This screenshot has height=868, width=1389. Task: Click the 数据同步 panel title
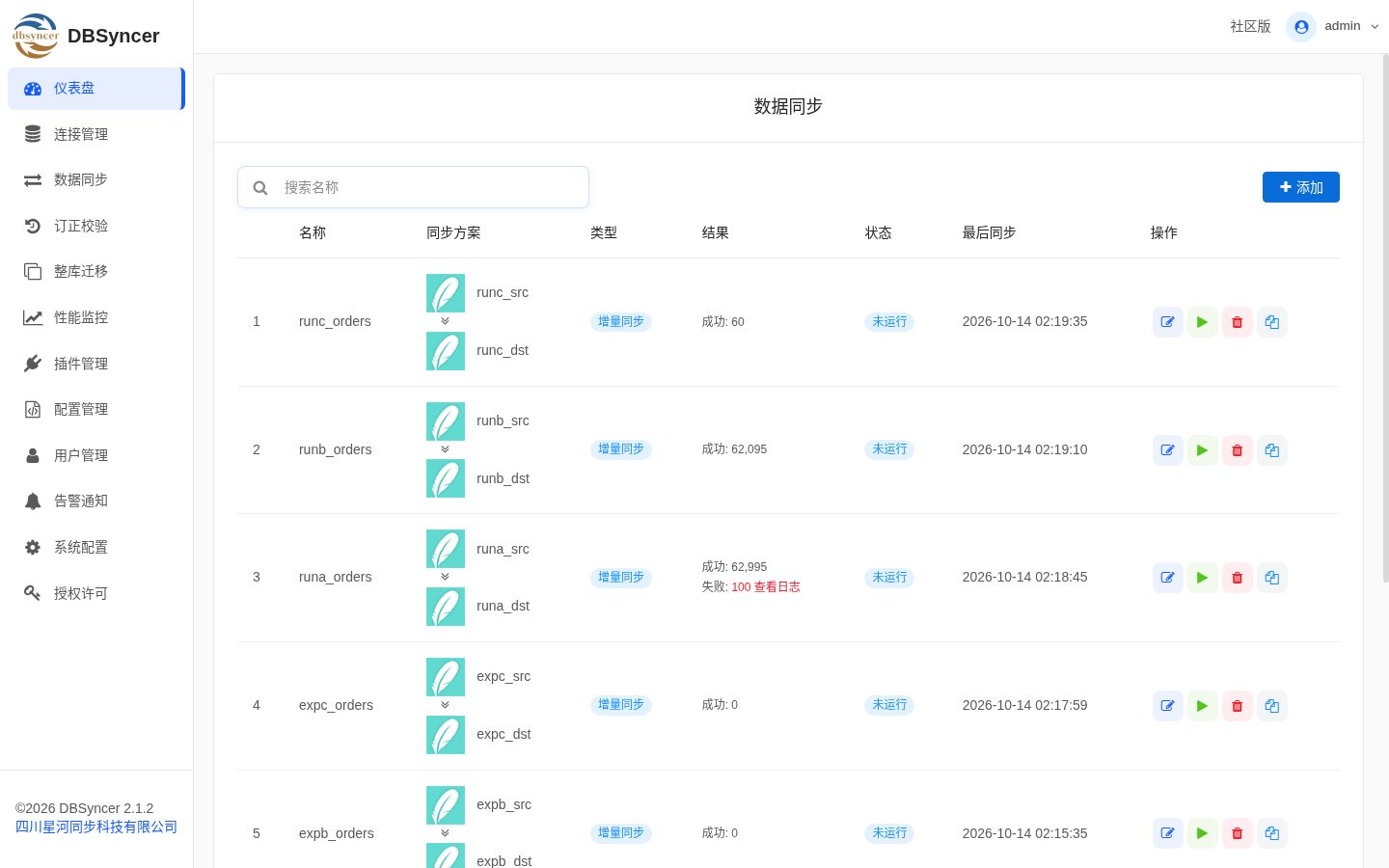788,106
